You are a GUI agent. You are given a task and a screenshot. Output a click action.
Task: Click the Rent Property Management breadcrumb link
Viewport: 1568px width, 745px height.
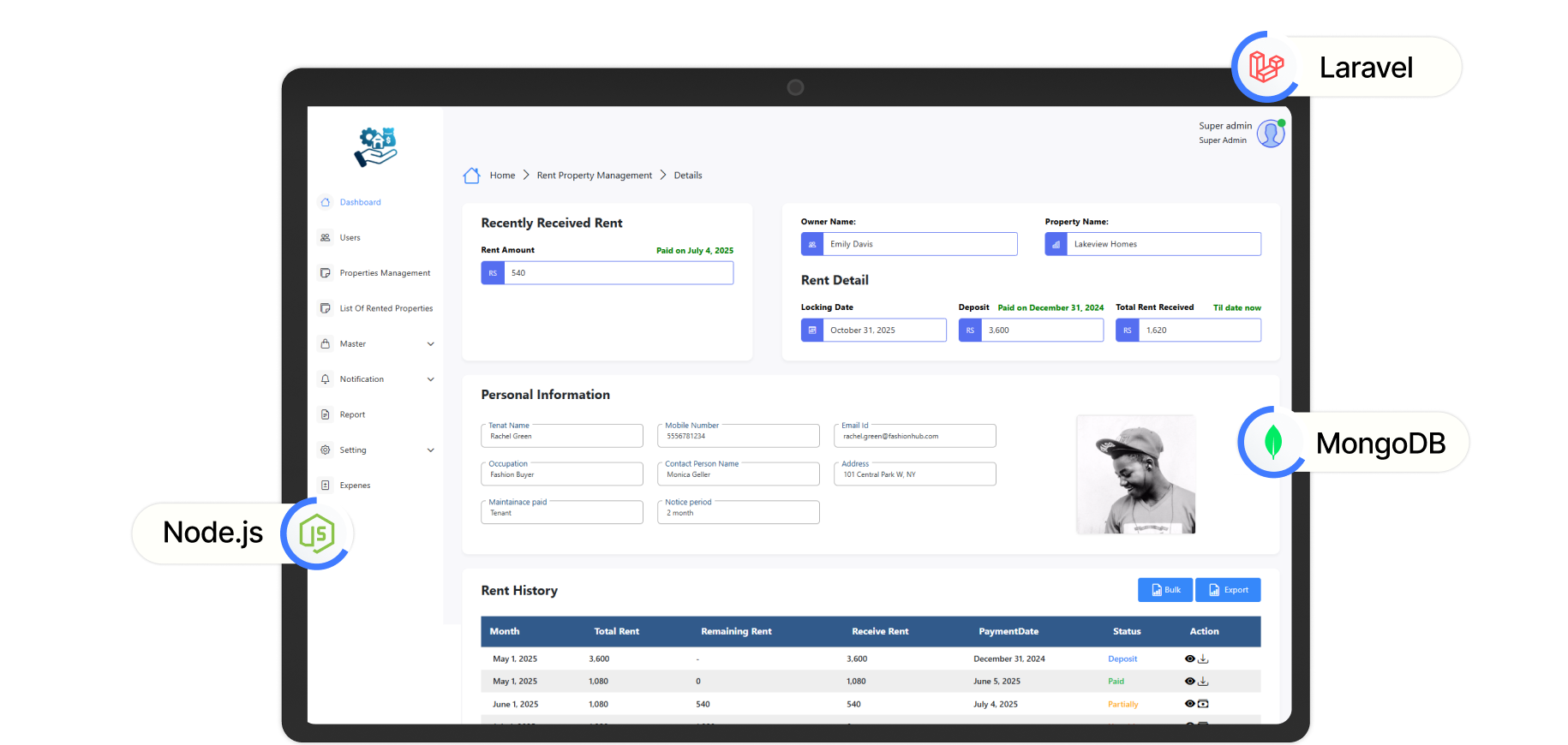click(x=594, y=176)
